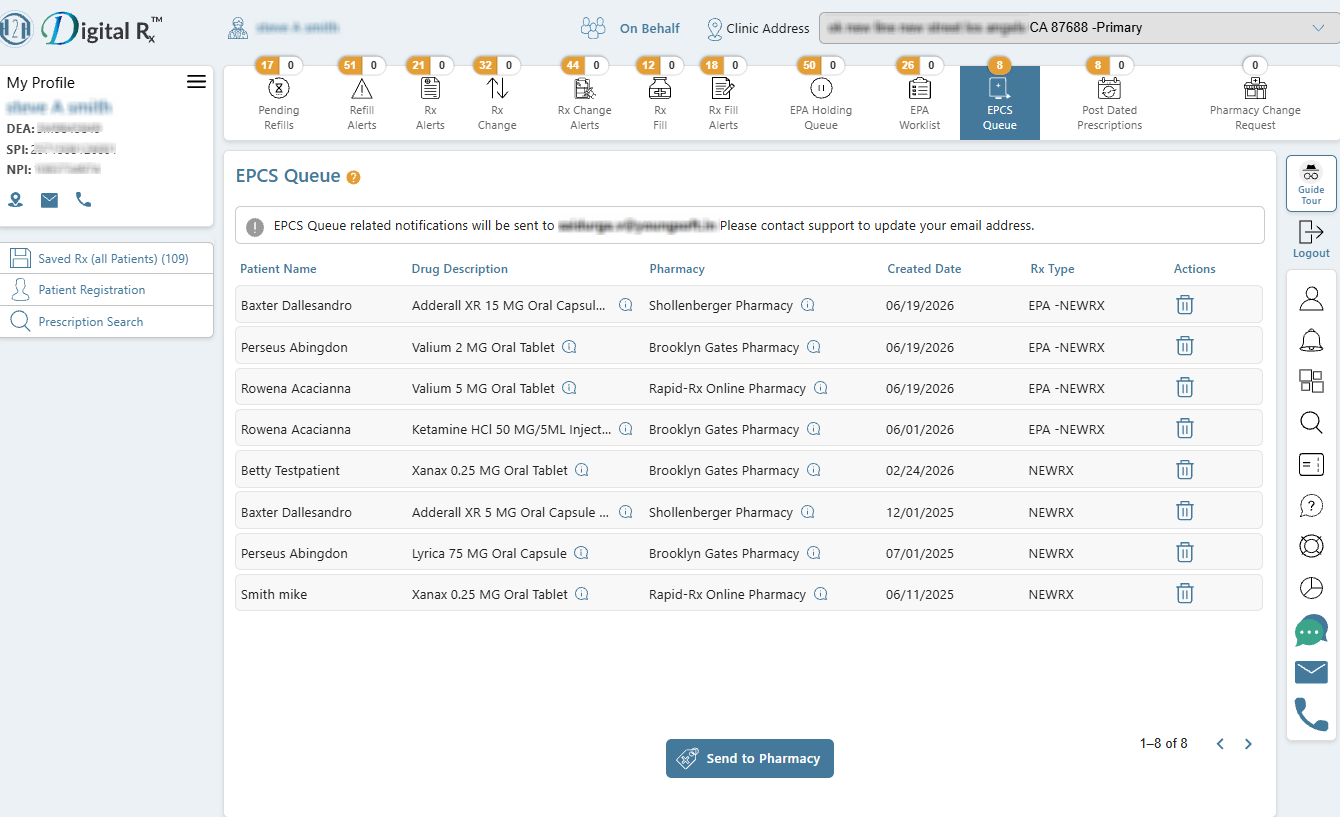Image resolution: width=1340 pixels, height=817 pixels.
Task: Click the blue mail icon in sidebar
Action: (1311, 672)
